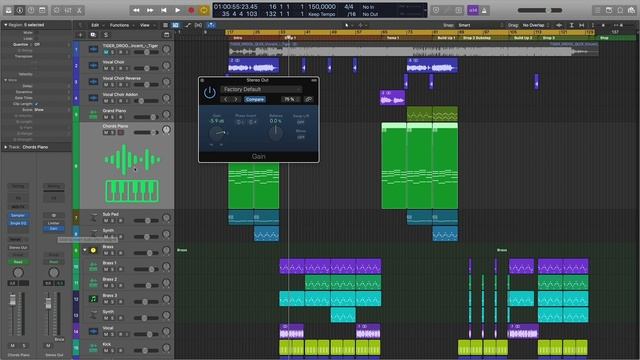640x360 pixels.
Task: Open the media Browsers icon
Action: tap(631, 10)
